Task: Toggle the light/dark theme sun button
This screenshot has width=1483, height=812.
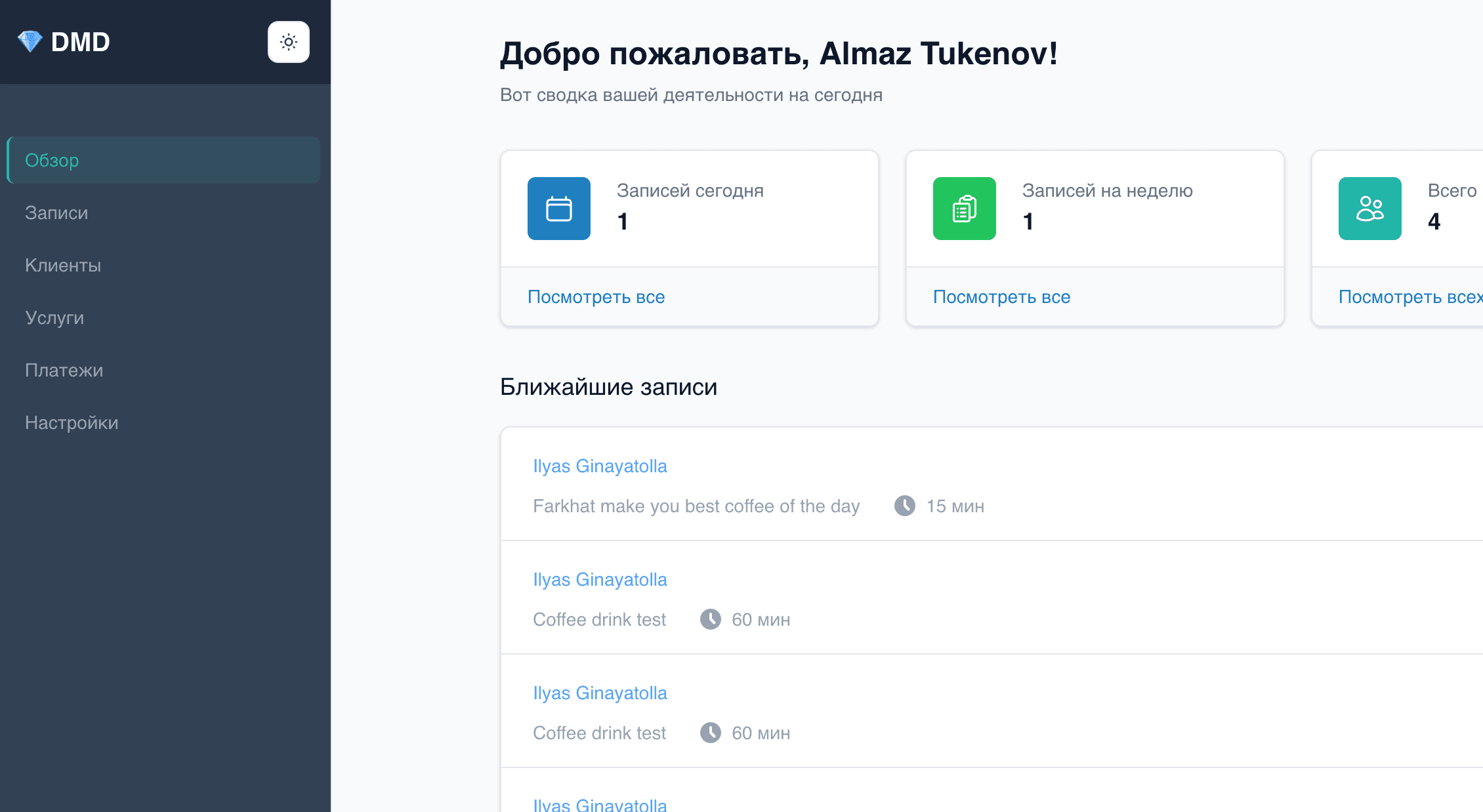Action: click(x=289, y=42)
